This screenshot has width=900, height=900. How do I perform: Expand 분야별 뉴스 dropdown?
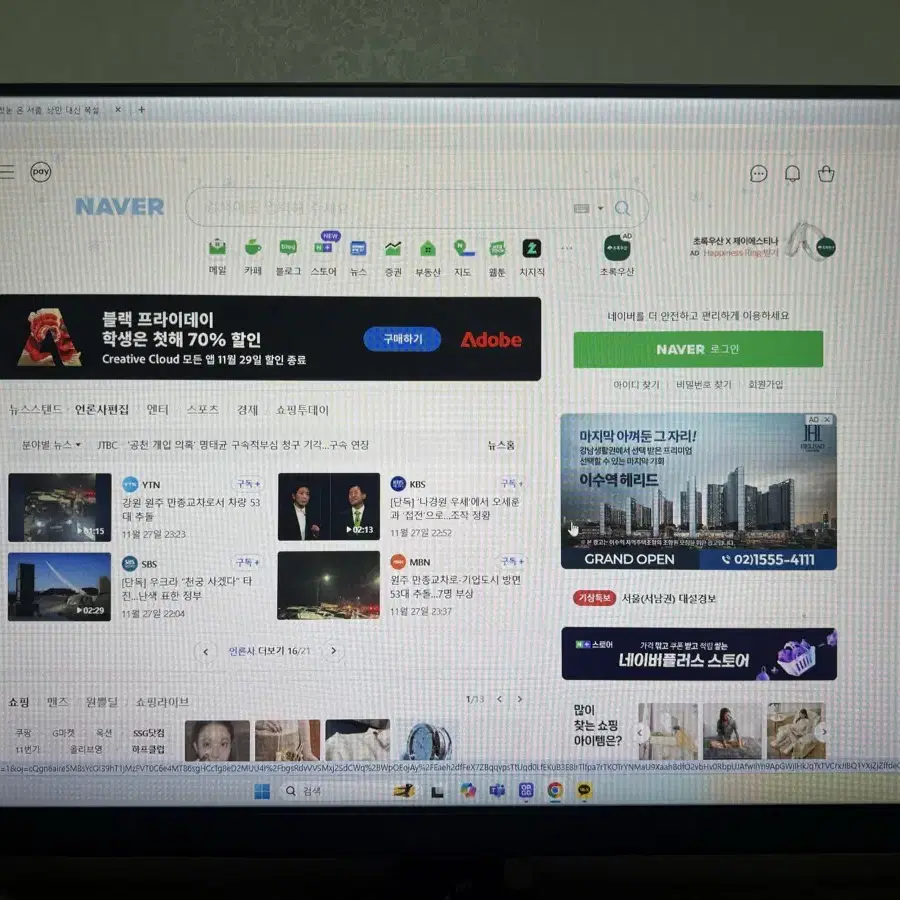point(51,445)
